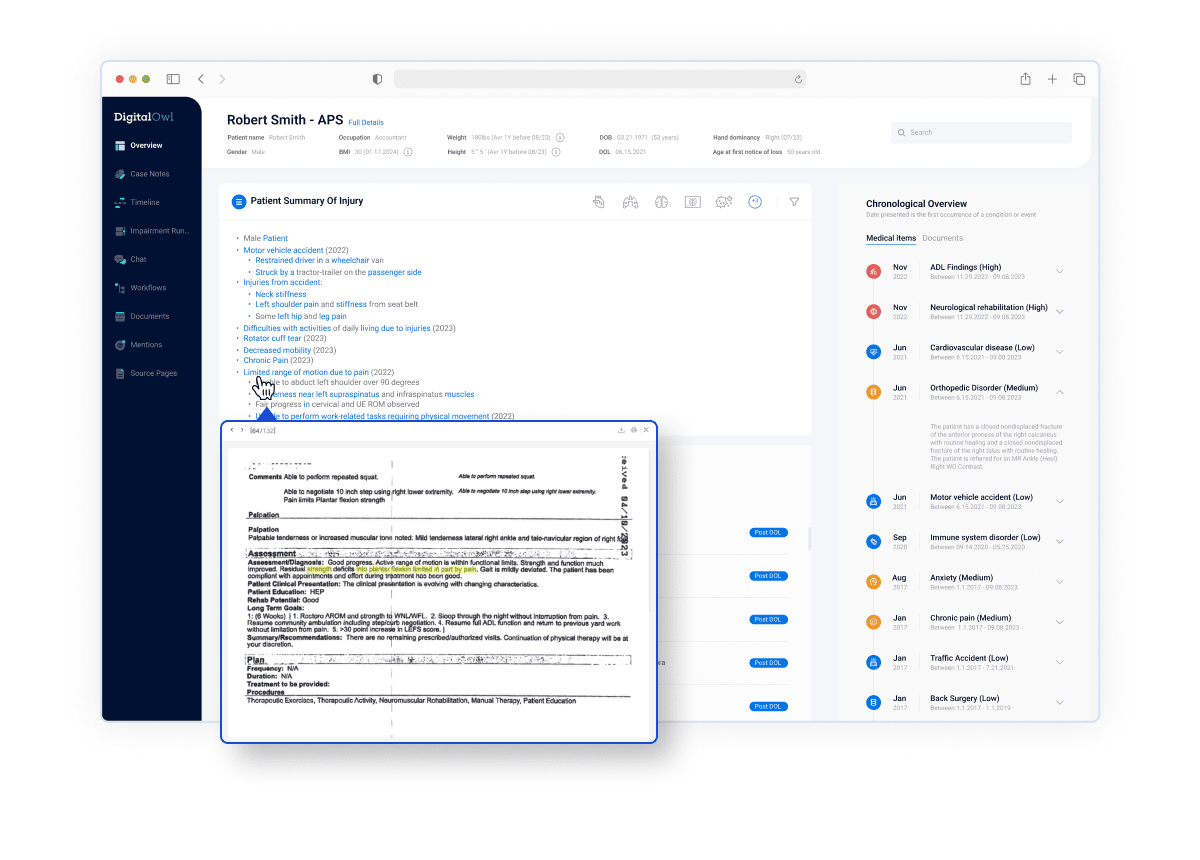Screen dimensions: 1200x860
Task: Toggle the browser sidebar panel icon
Action: click(x=173, y=79)
